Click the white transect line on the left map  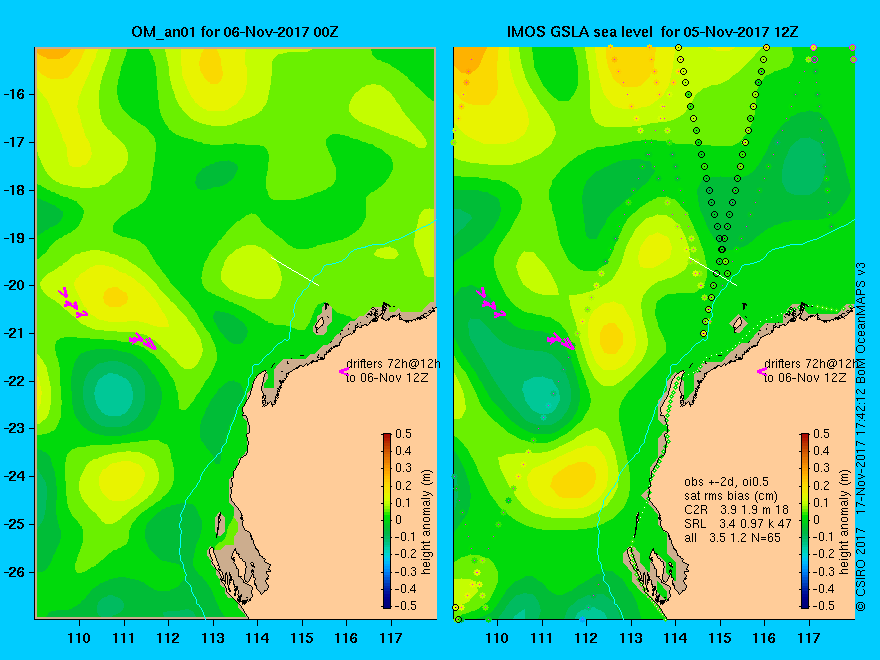tap(295, 271)
